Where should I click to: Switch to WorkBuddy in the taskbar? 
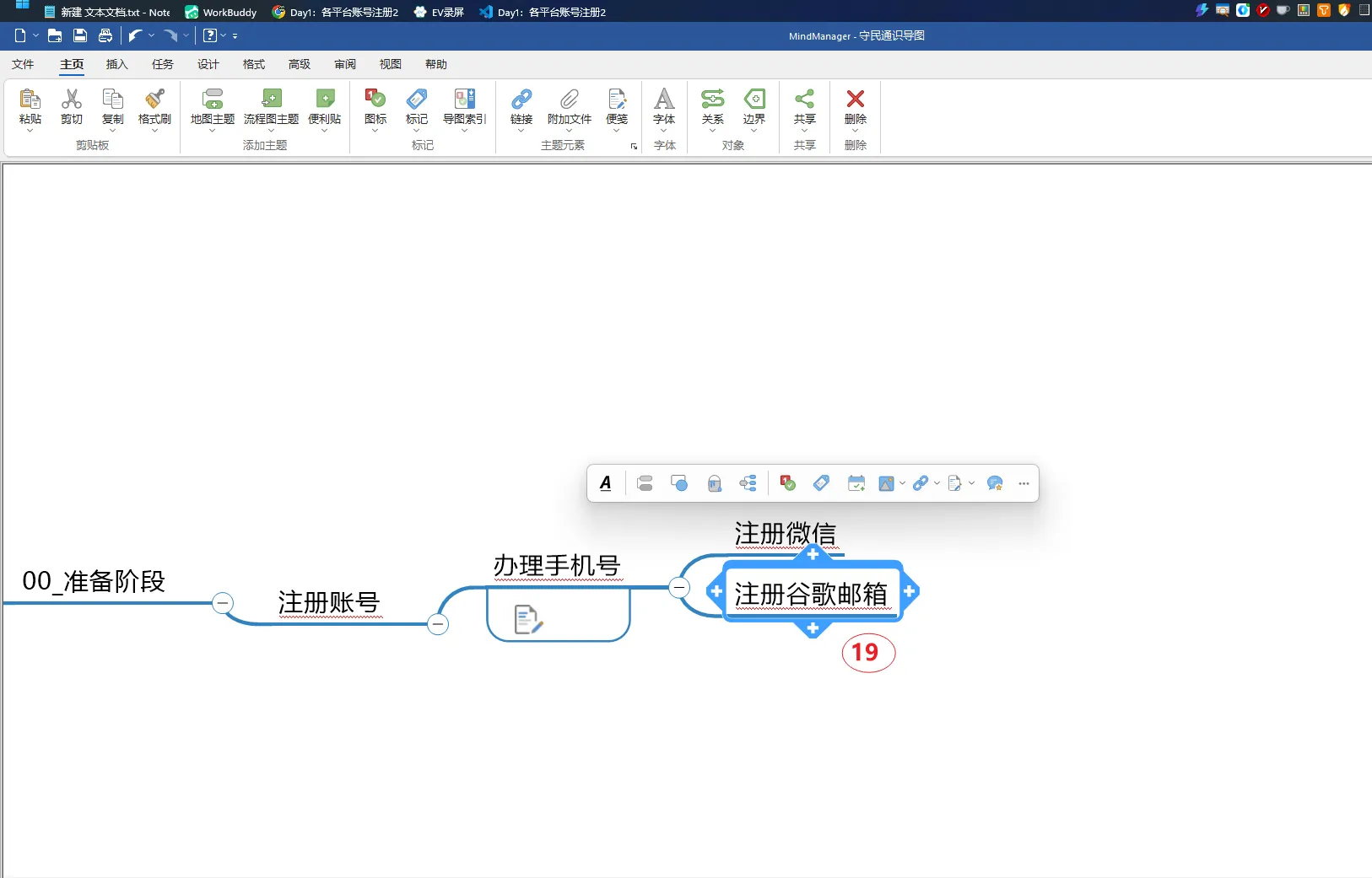pos(221,12)
